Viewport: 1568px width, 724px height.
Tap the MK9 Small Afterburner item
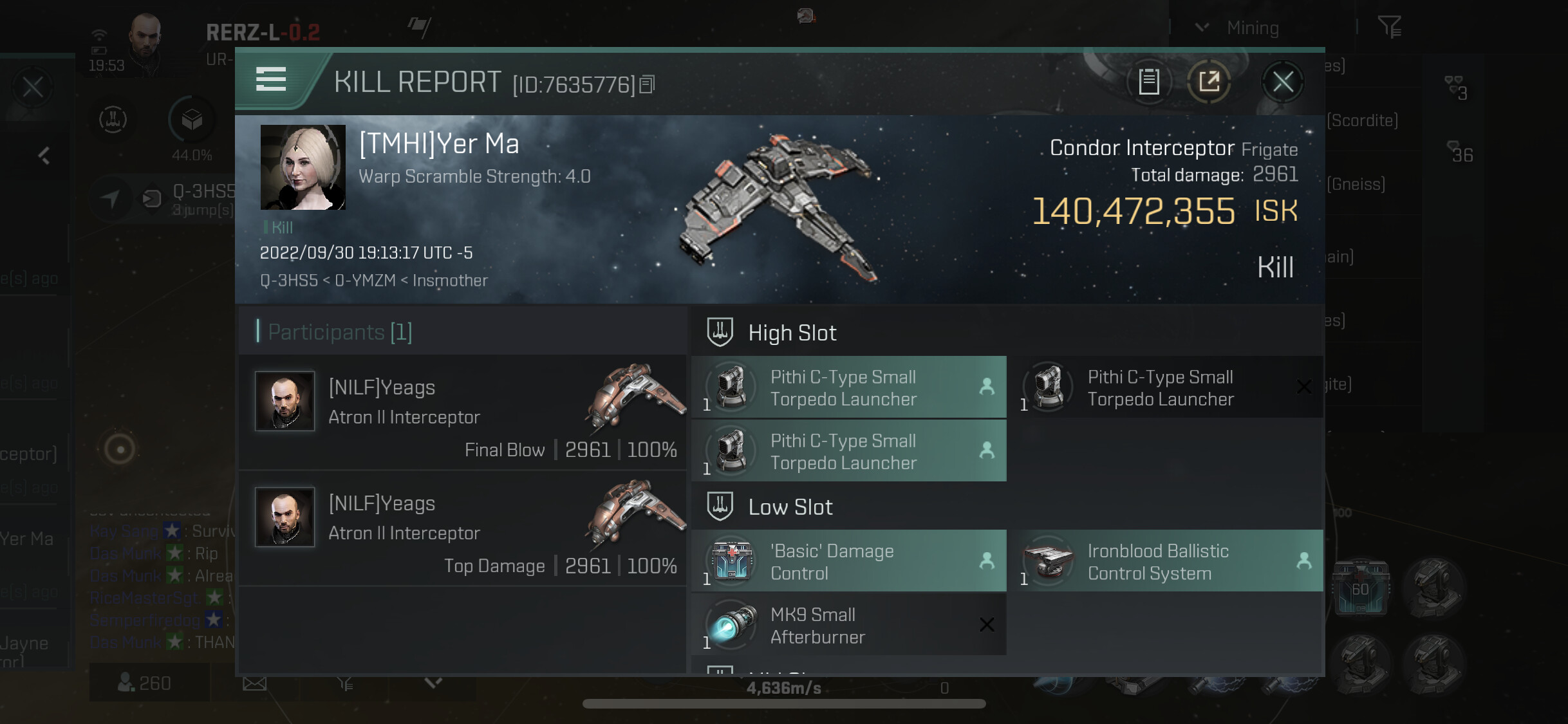848,625
